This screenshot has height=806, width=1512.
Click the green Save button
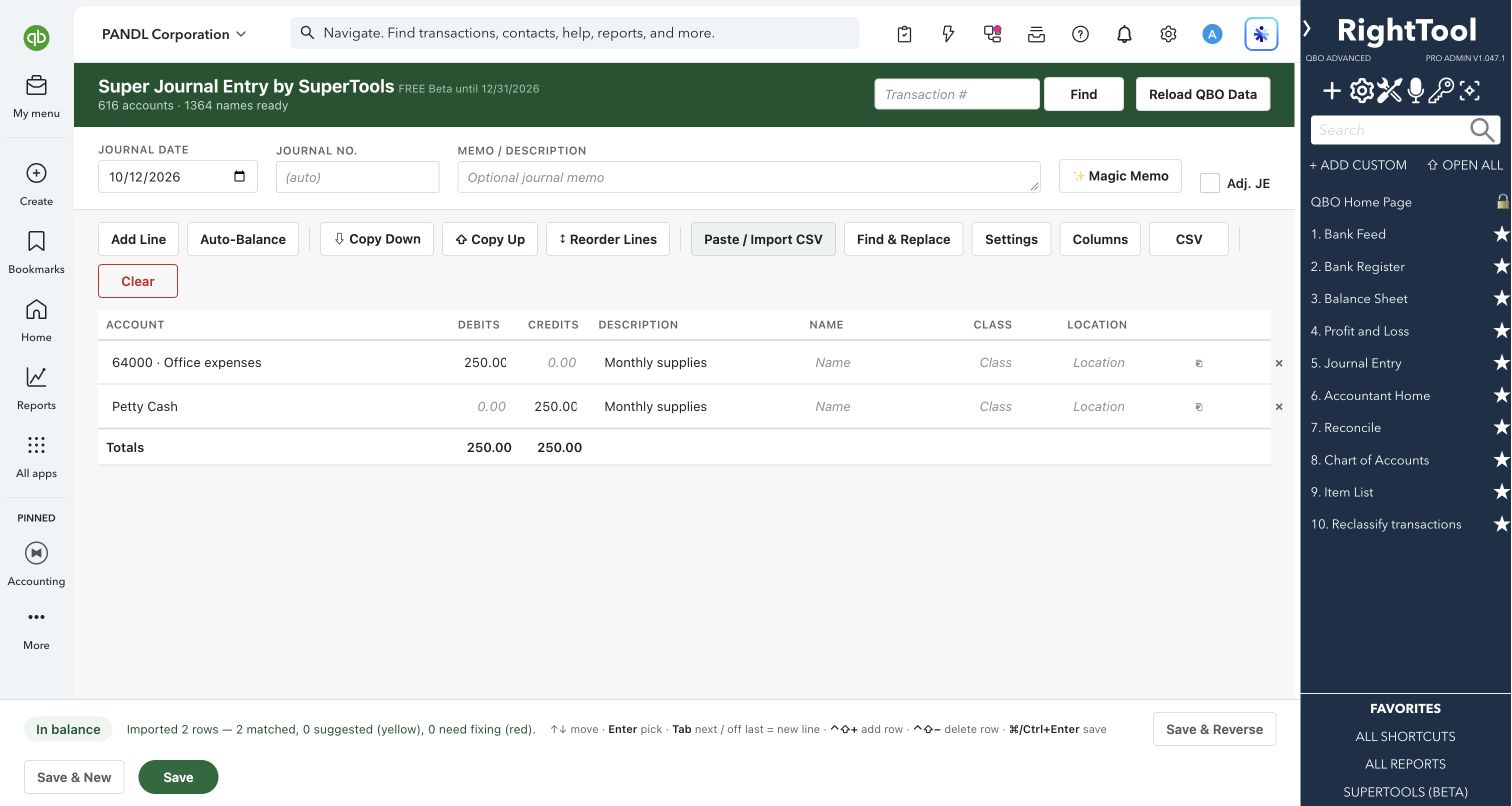[178, 777]
